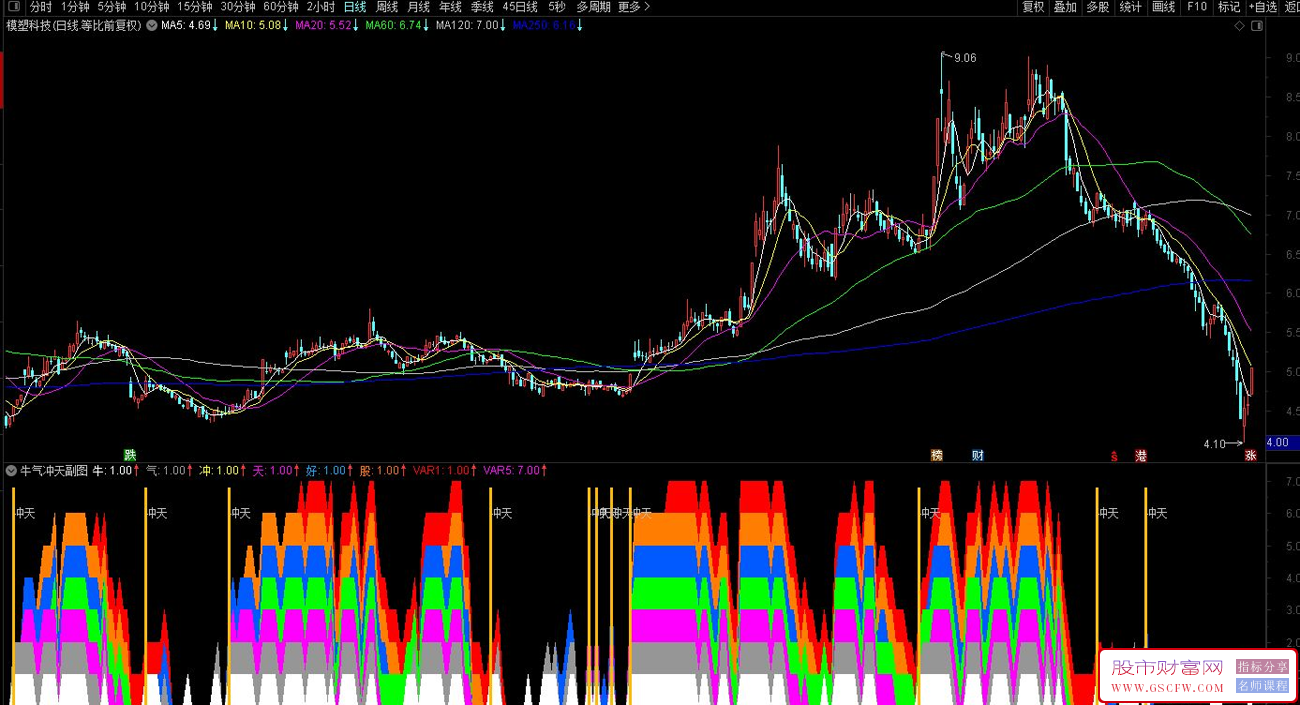Switch to 分时 view
Viewport: 1300px width, 705px height.
click(40, 7)
